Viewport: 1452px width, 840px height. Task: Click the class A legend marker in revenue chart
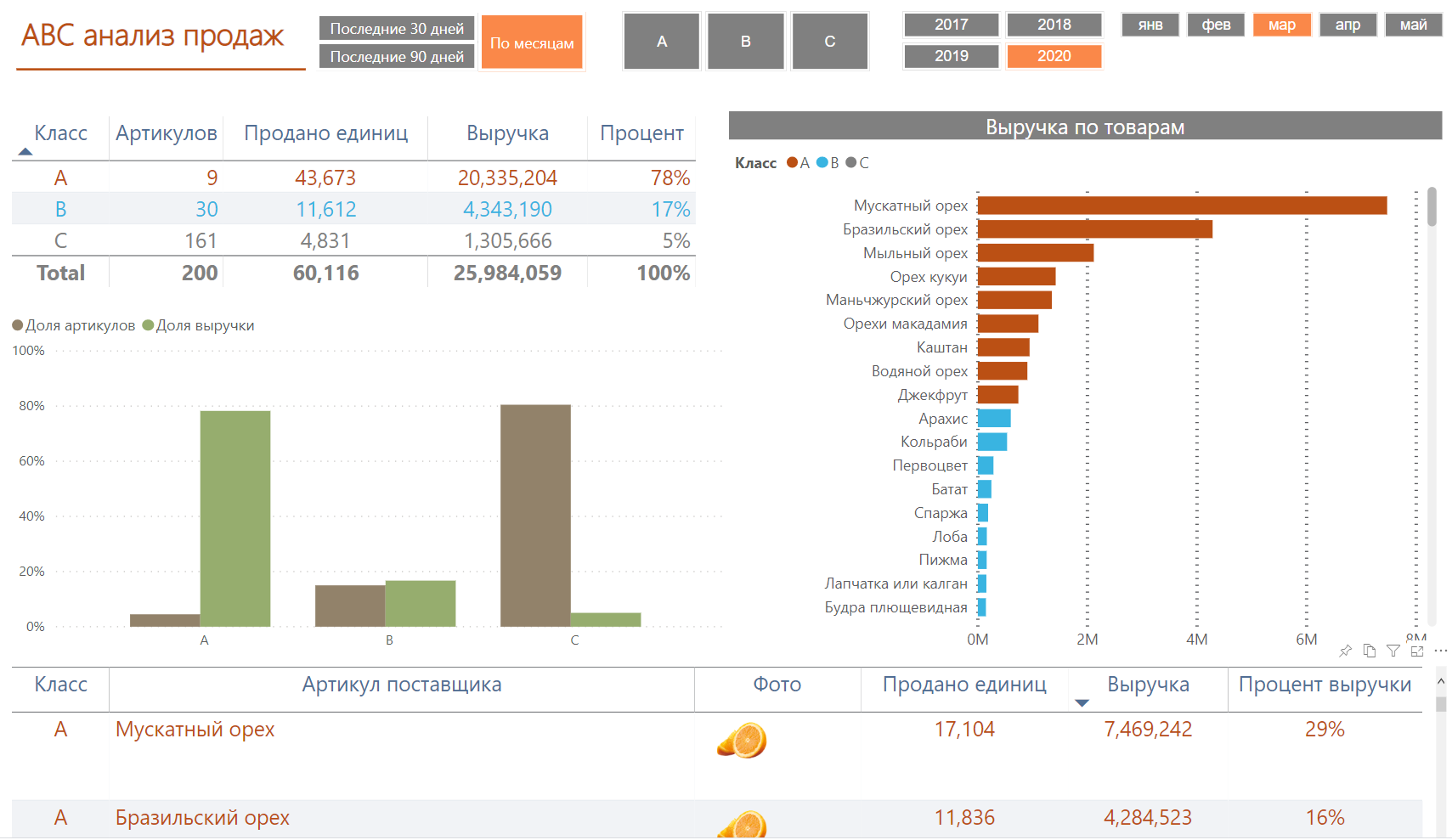tap(792, 162)
